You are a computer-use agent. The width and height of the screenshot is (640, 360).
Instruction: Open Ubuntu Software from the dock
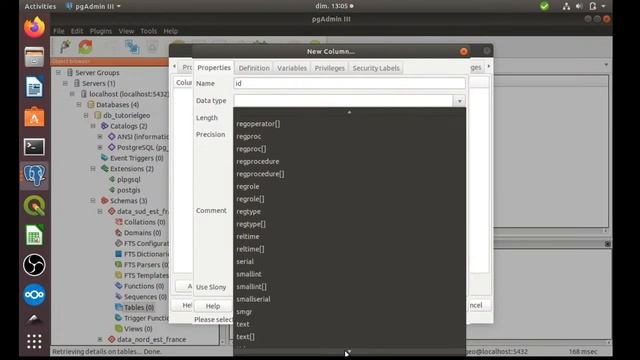34,117
